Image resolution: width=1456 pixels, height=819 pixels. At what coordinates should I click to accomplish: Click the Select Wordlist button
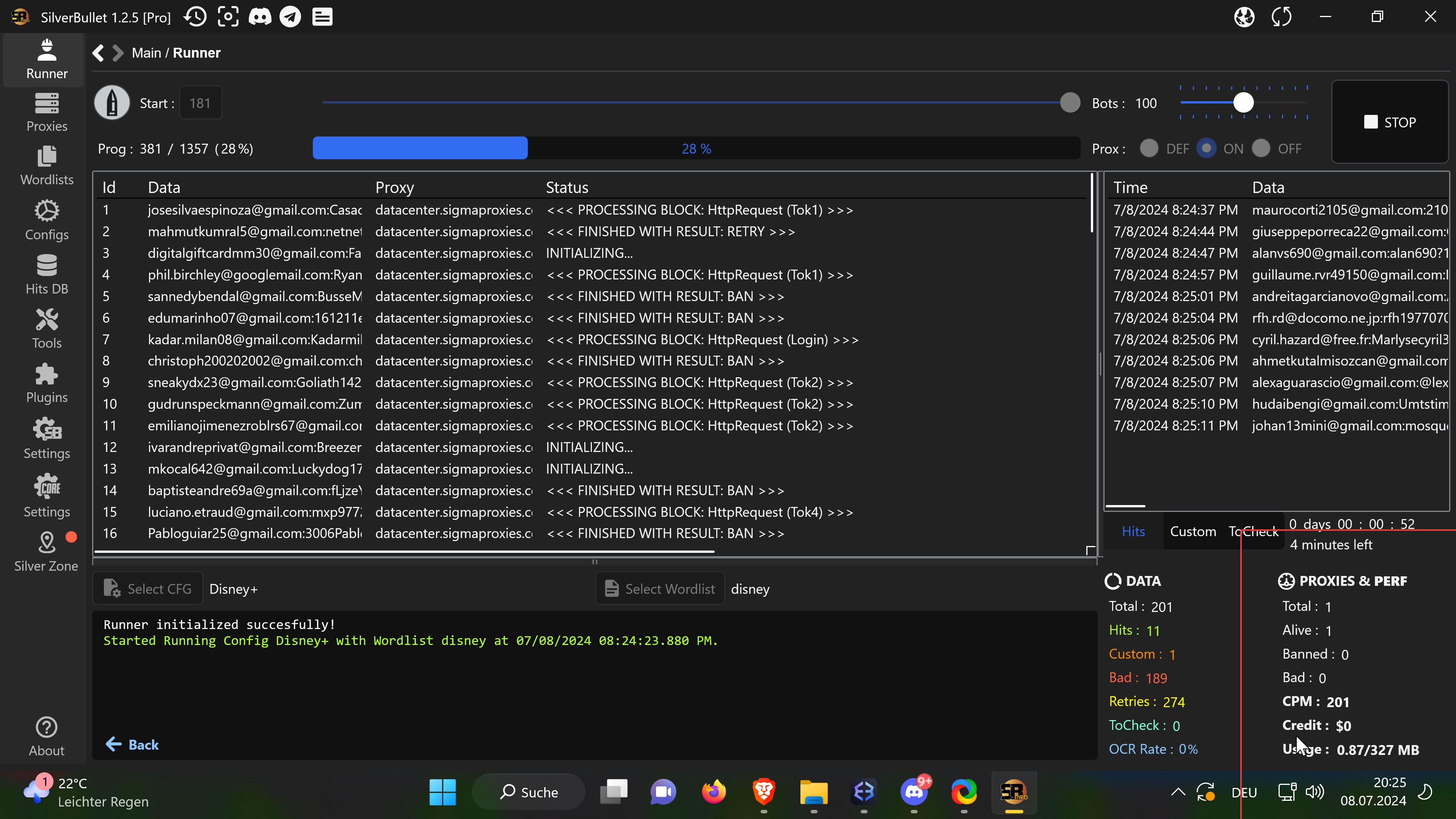[x=660, y=589]
